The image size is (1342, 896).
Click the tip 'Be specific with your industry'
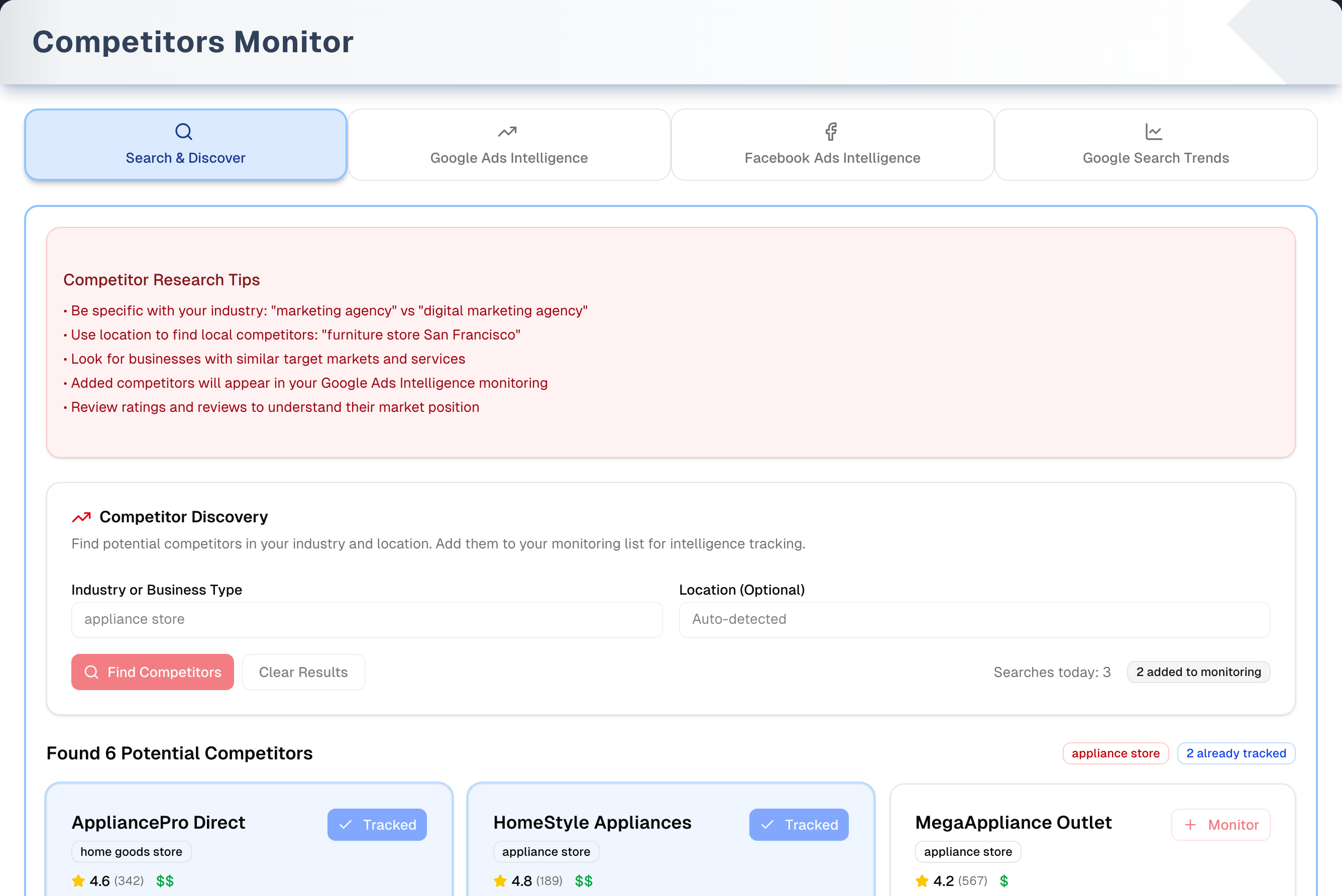coord(325,310)
